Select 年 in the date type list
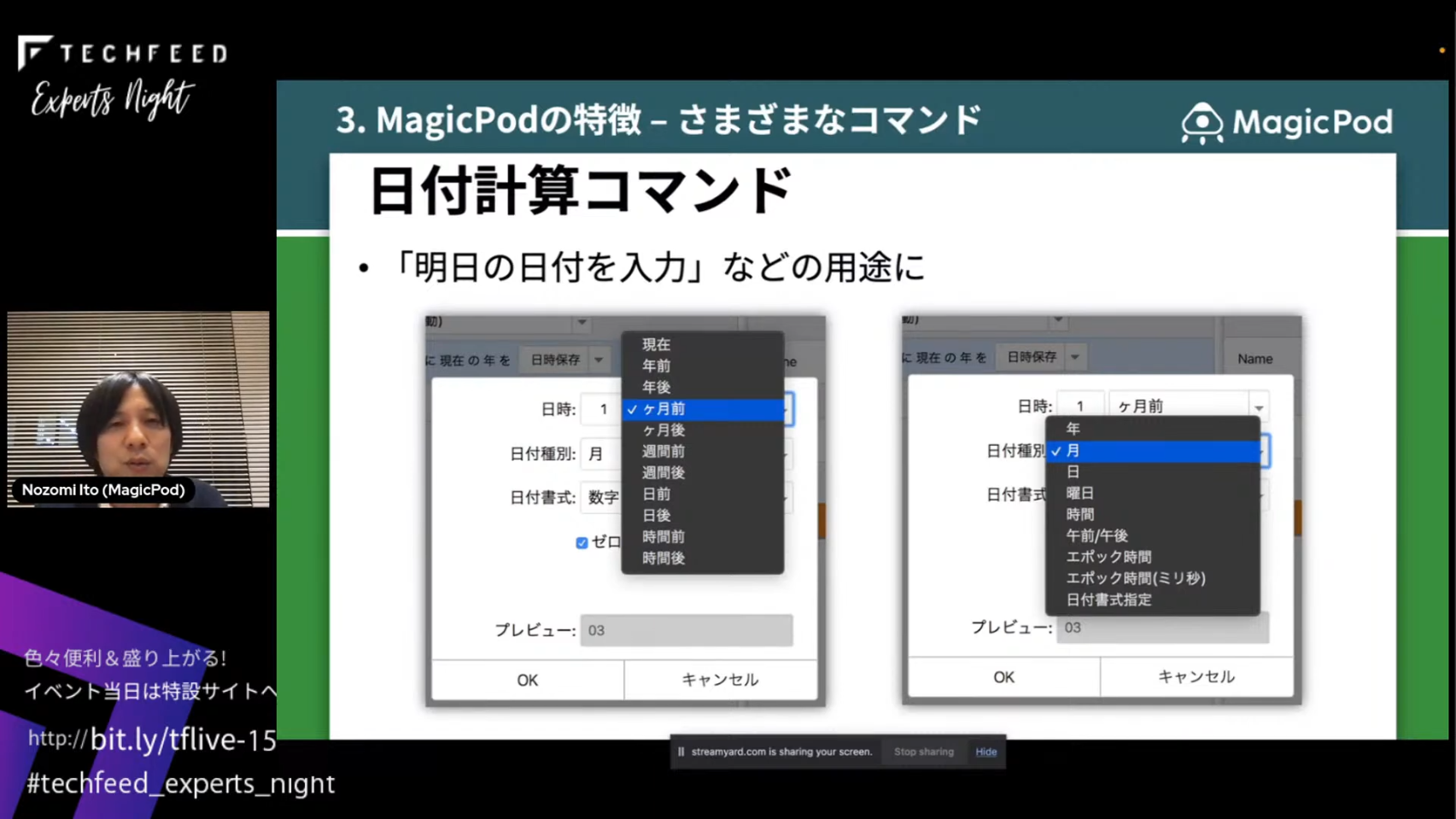Screen dimensions: 1456x819 click(x=1152, y=429)
